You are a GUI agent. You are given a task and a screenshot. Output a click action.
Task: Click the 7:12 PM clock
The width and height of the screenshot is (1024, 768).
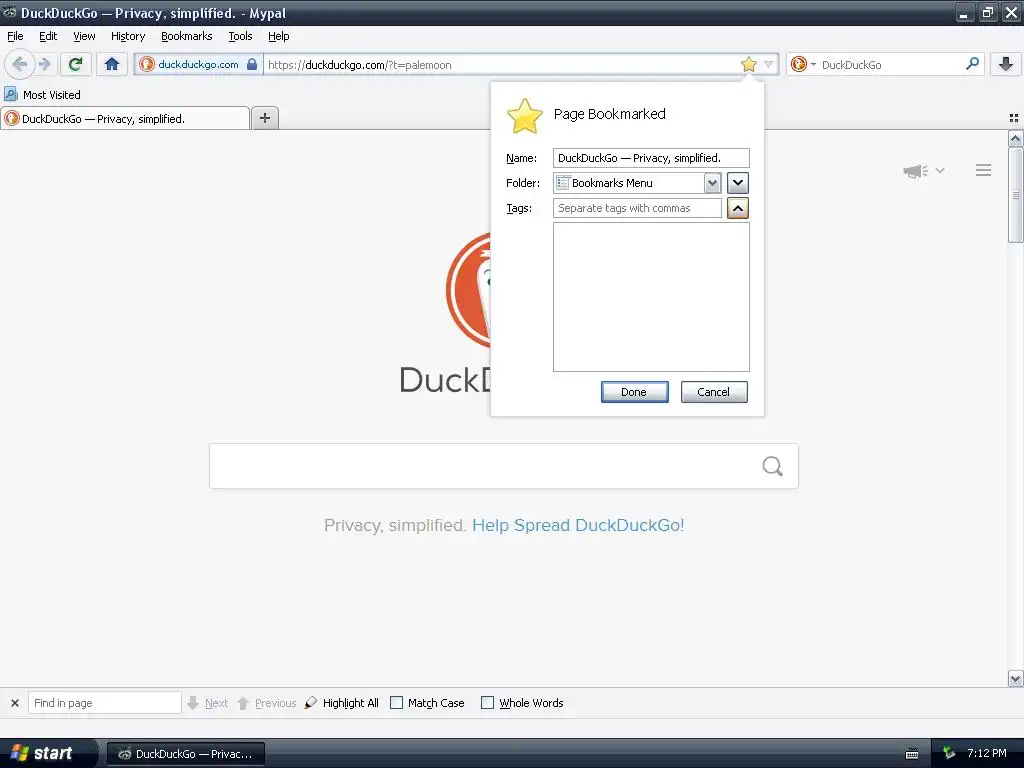(x=987, y=753)
